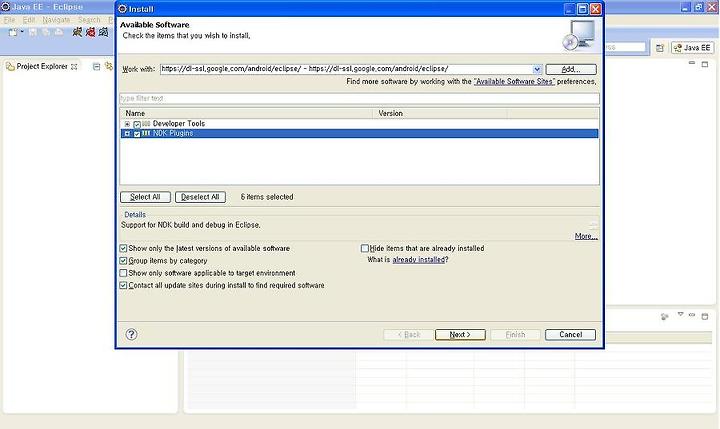Screen dimensions: 720x429
Task: Click the Cancel button
Action: [x=570, y=335]
